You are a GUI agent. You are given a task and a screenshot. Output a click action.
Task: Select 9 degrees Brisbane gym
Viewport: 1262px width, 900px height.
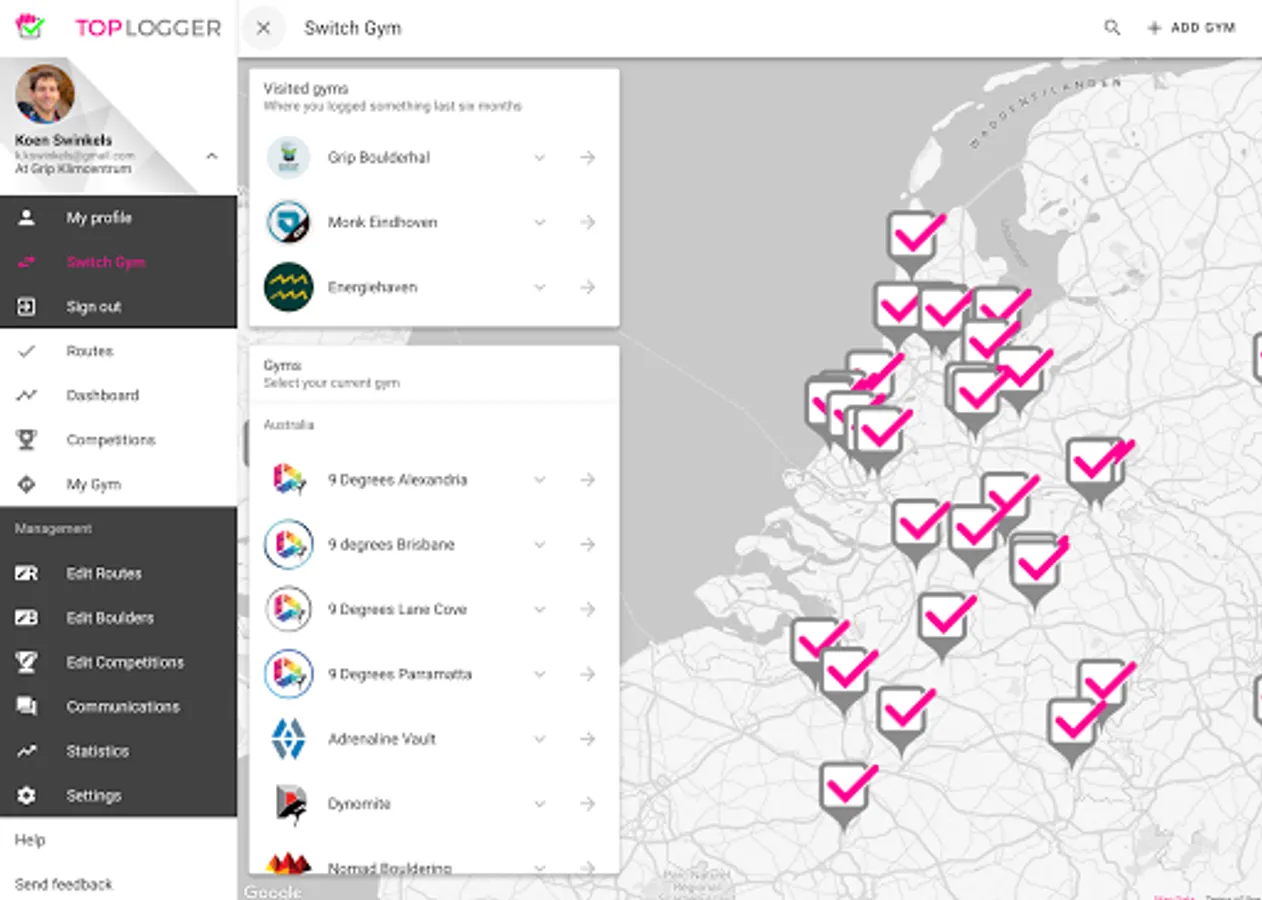[434, 545]
